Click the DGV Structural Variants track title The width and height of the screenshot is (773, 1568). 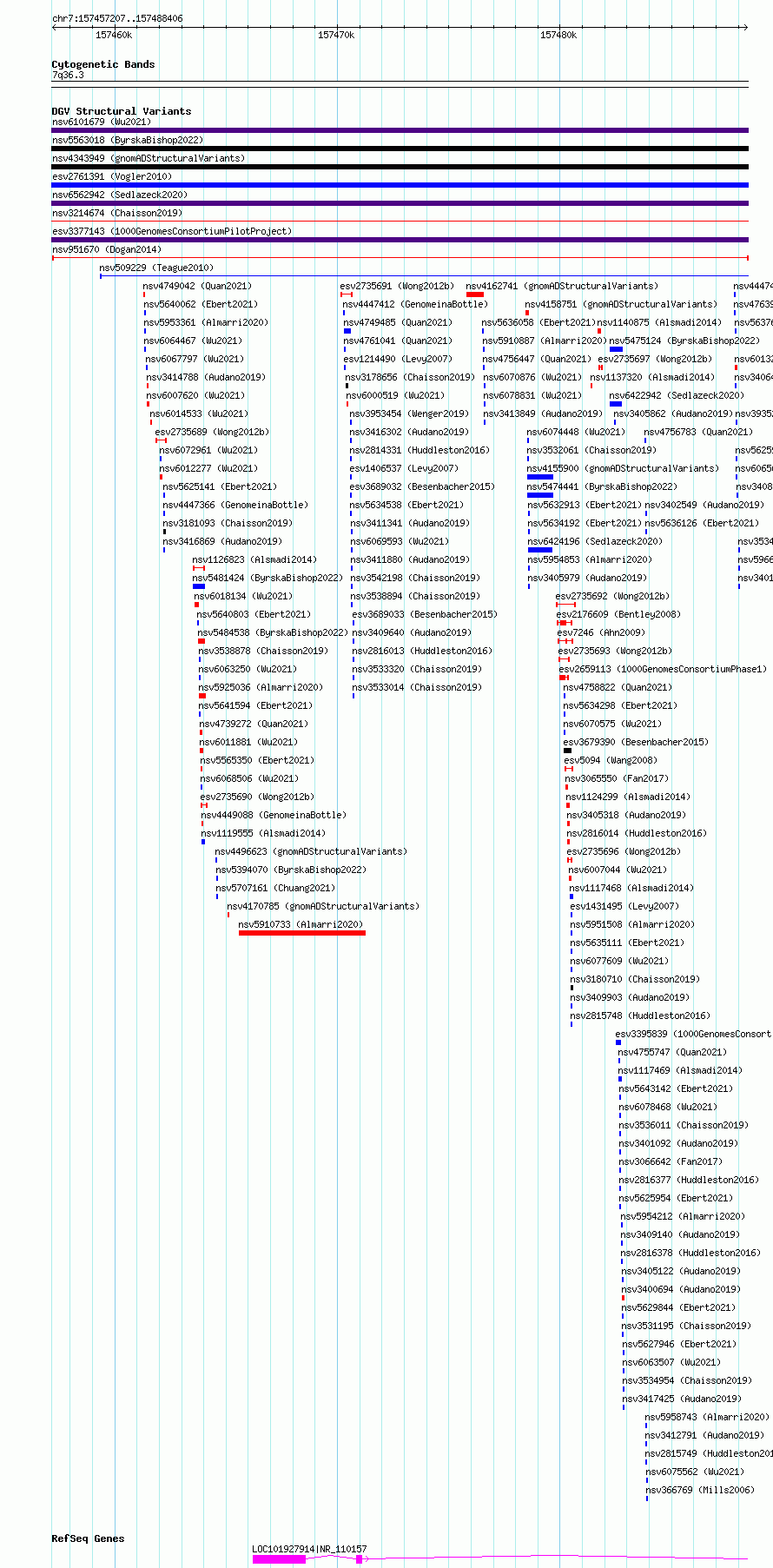tap(121, 111)
